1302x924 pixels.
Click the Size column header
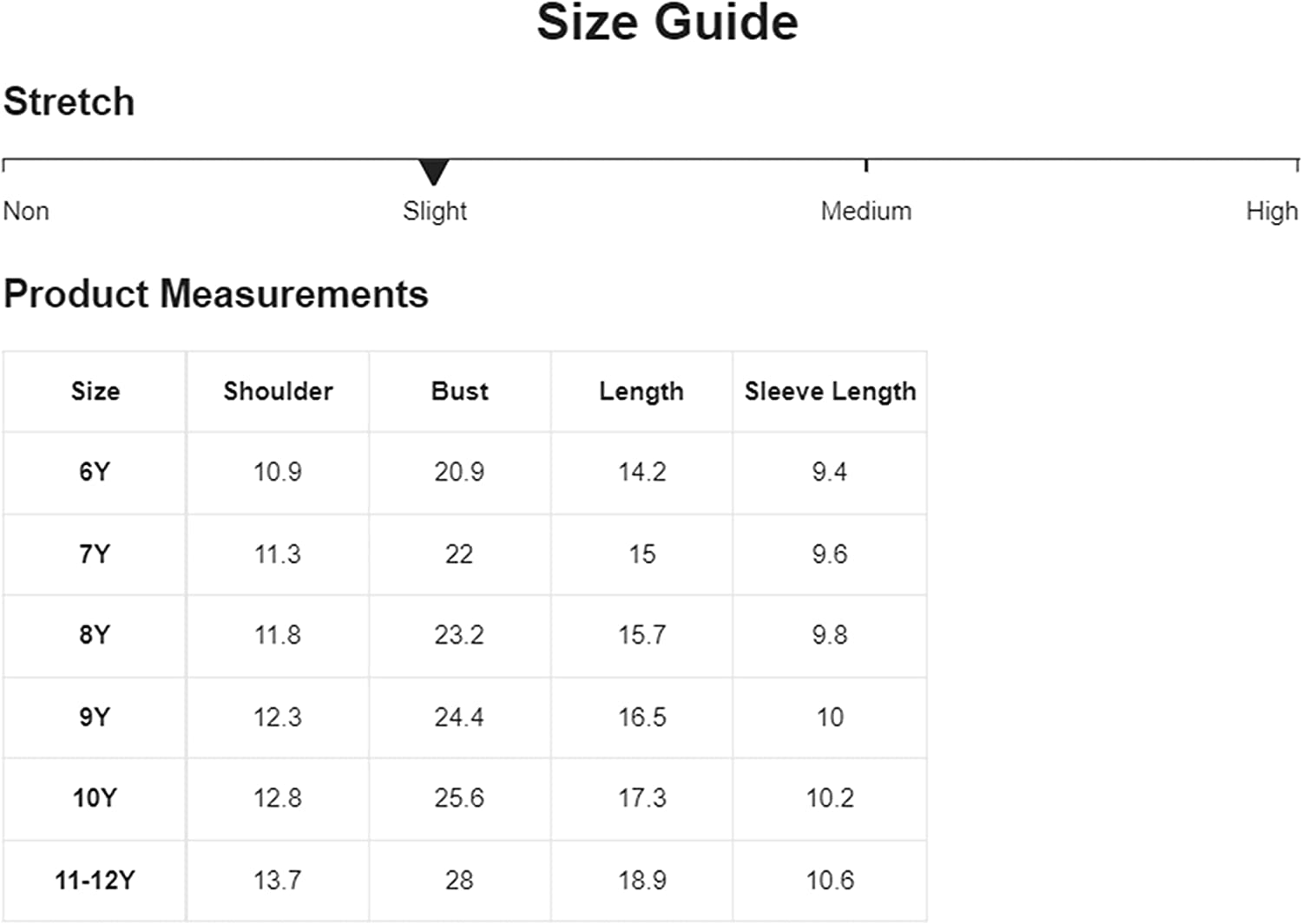[95, 391]
